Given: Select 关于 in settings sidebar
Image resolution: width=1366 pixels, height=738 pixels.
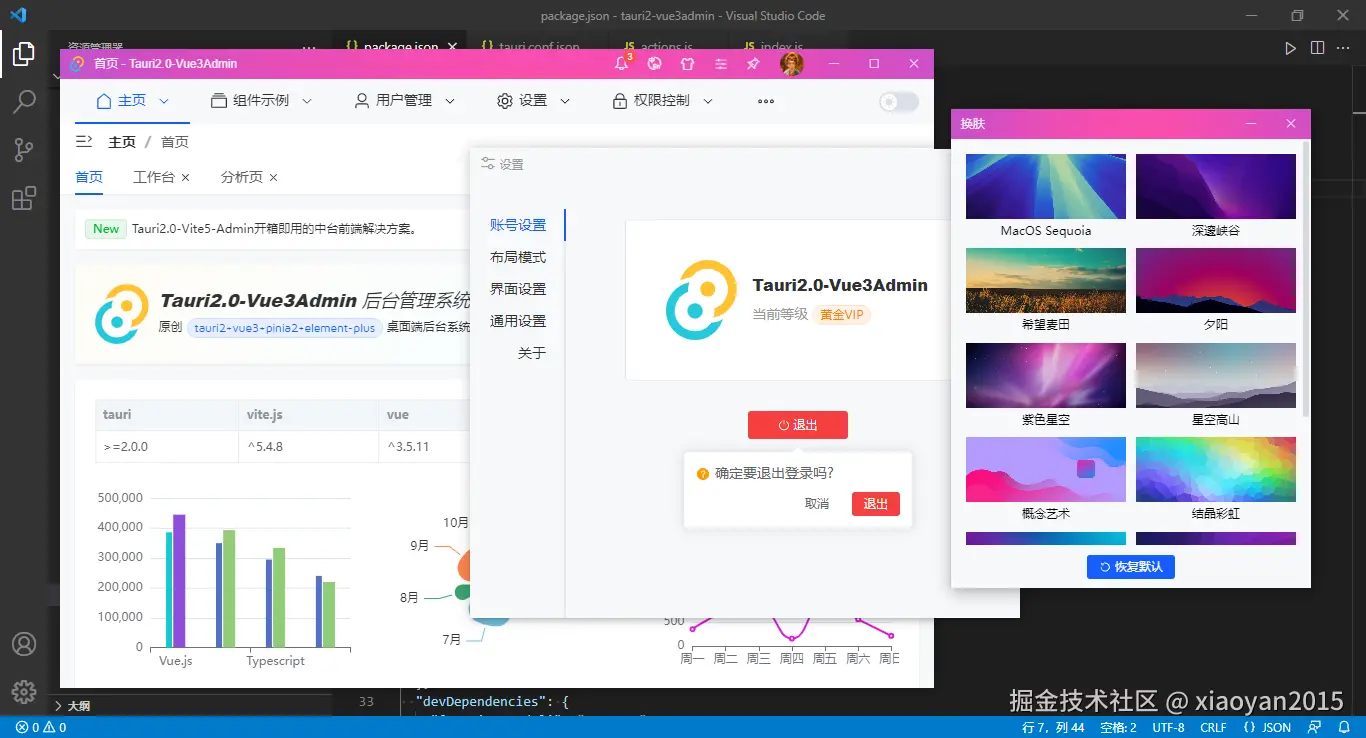Looking at the screenshot, I should pos(532,353).
